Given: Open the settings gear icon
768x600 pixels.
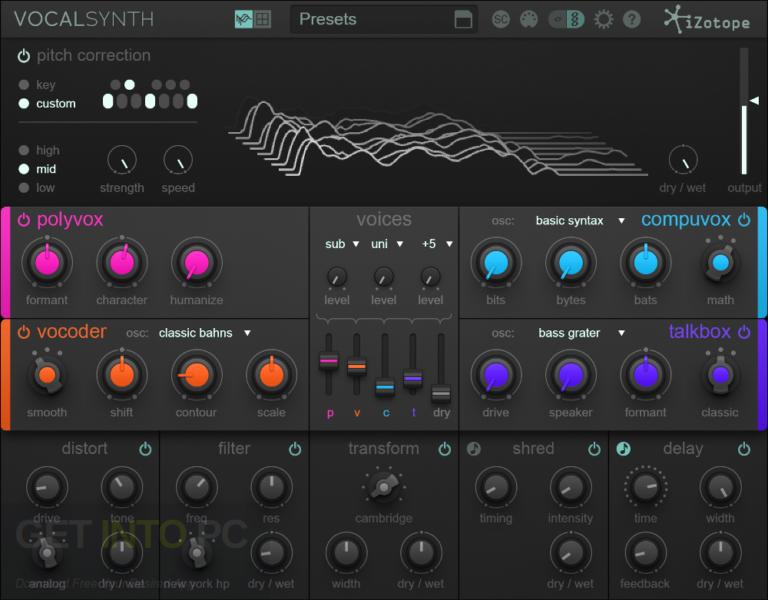Looking at the screenshot, I should coord(603,20).
